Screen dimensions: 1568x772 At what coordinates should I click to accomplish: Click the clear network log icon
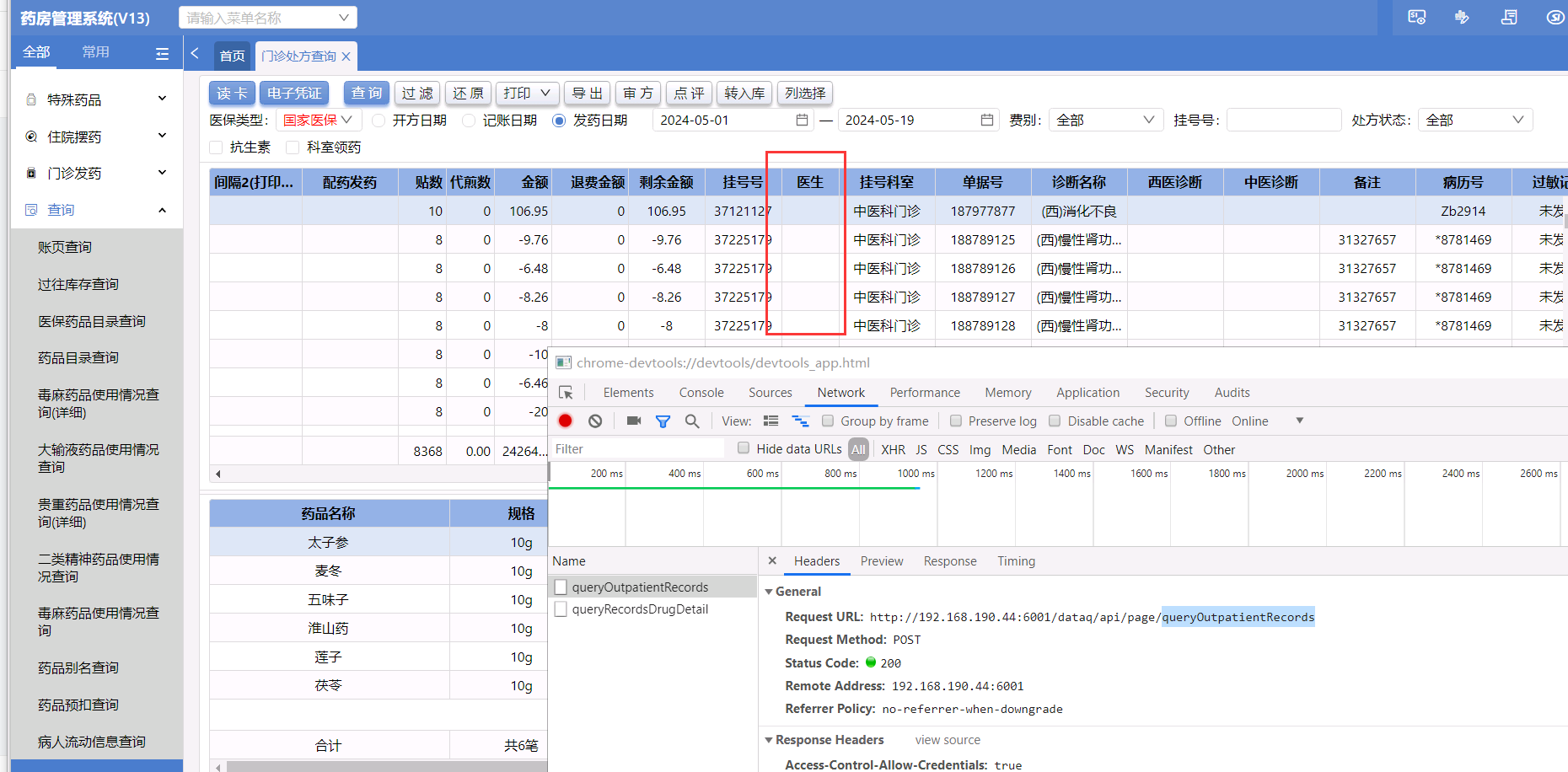595,421
